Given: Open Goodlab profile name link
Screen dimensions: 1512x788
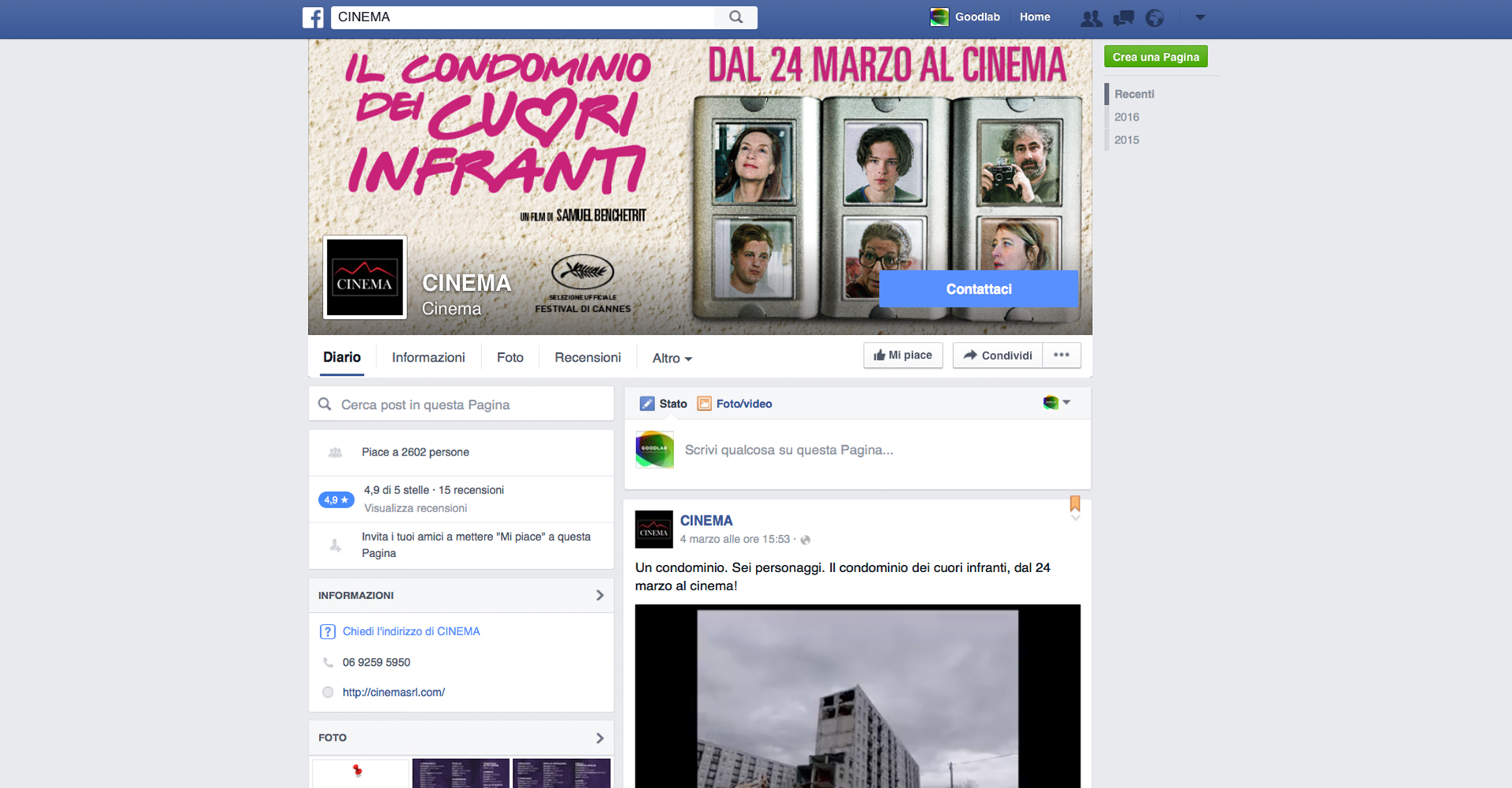Looking at the screenshot, I should click(977, 17).
